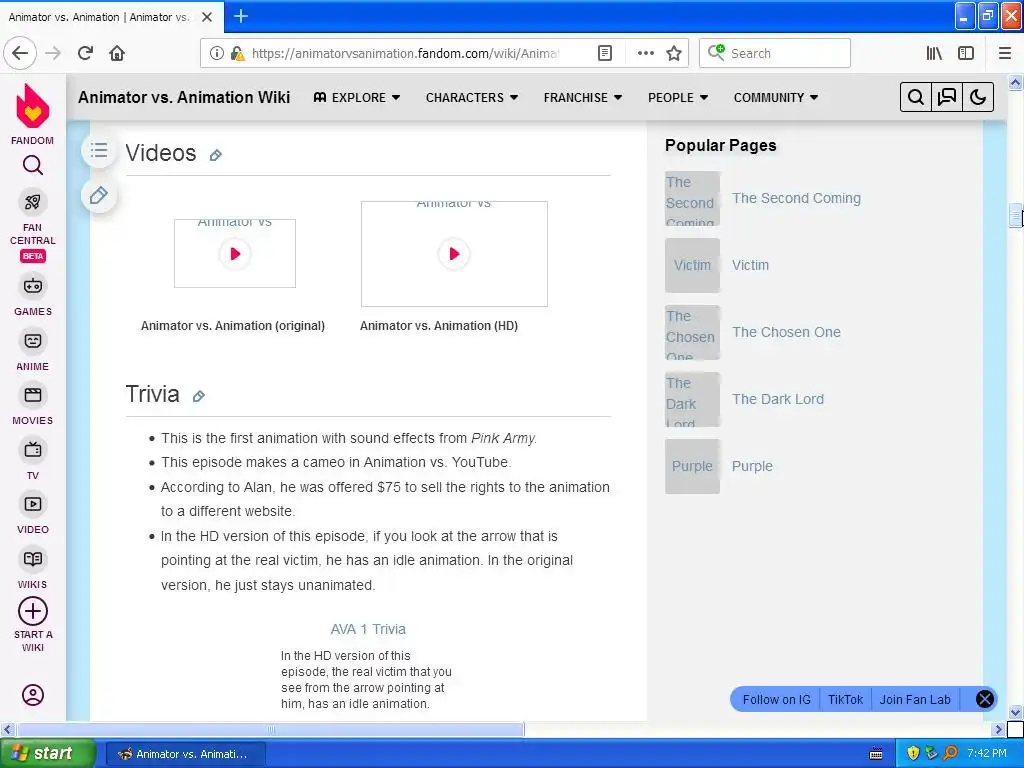This screenshot has height=768, width=1024.
Task: Open the Wikis book icon
Action: pos(33,559)
